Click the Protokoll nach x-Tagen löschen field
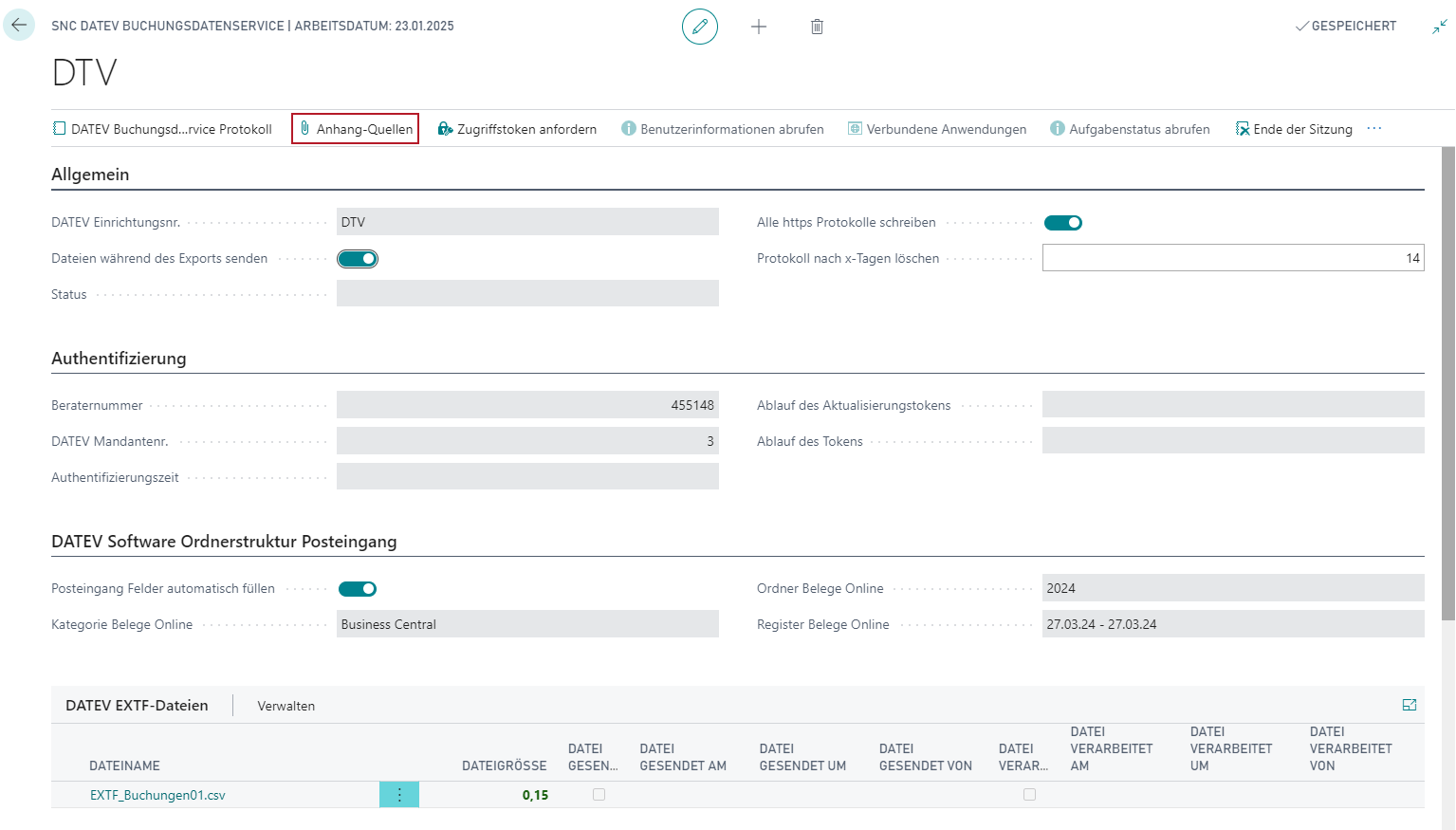The image size is (1456, 830). [1232, 258]
